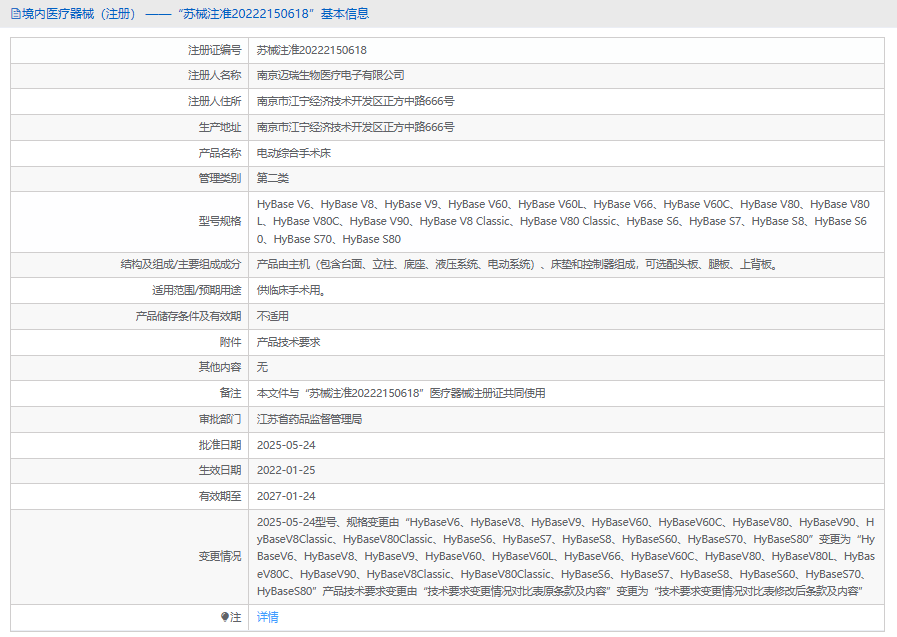The image size is (897, 637).
Task: Click the 管理类别 label
Action: (x=220, y=178)
